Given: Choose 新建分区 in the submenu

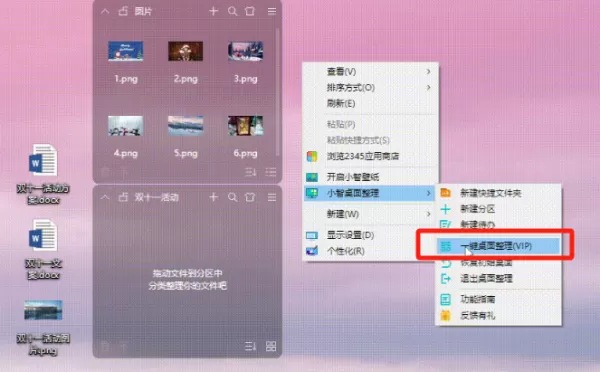Looking at the screenshot, I should pyautogui.click(x=499, y=209).
